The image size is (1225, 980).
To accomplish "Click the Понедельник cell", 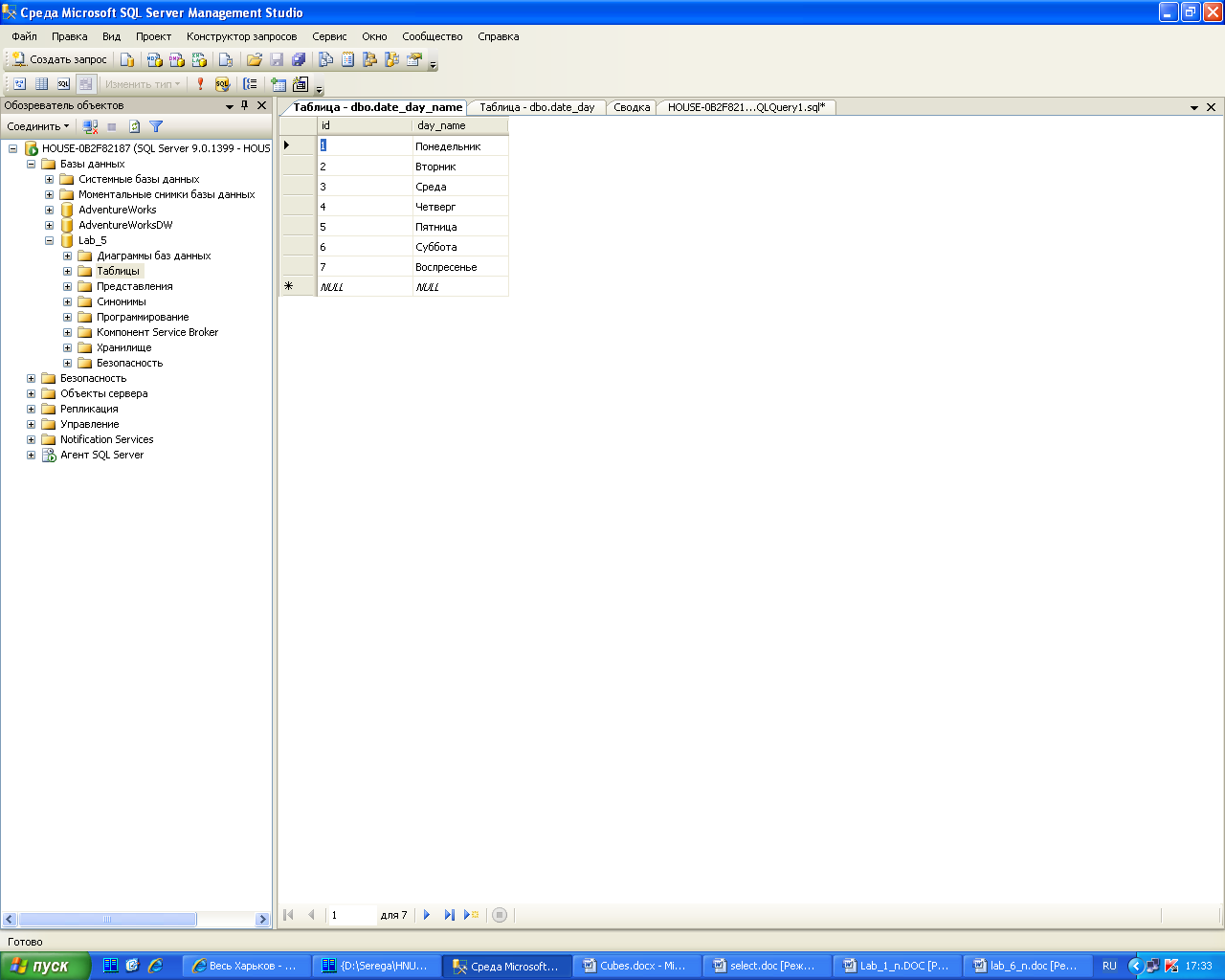I will (460, 146).
